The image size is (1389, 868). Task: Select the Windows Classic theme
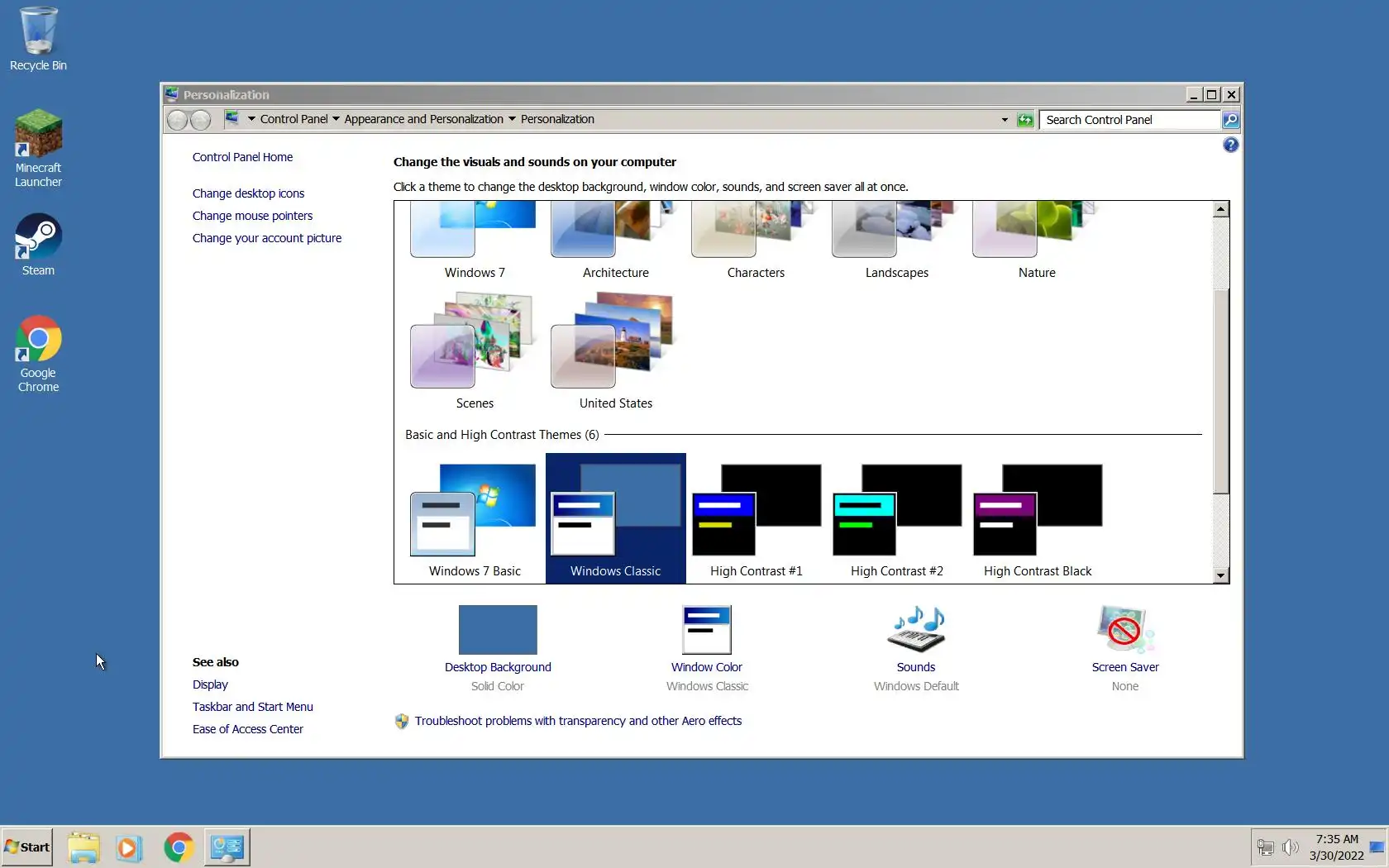point(615,519)
